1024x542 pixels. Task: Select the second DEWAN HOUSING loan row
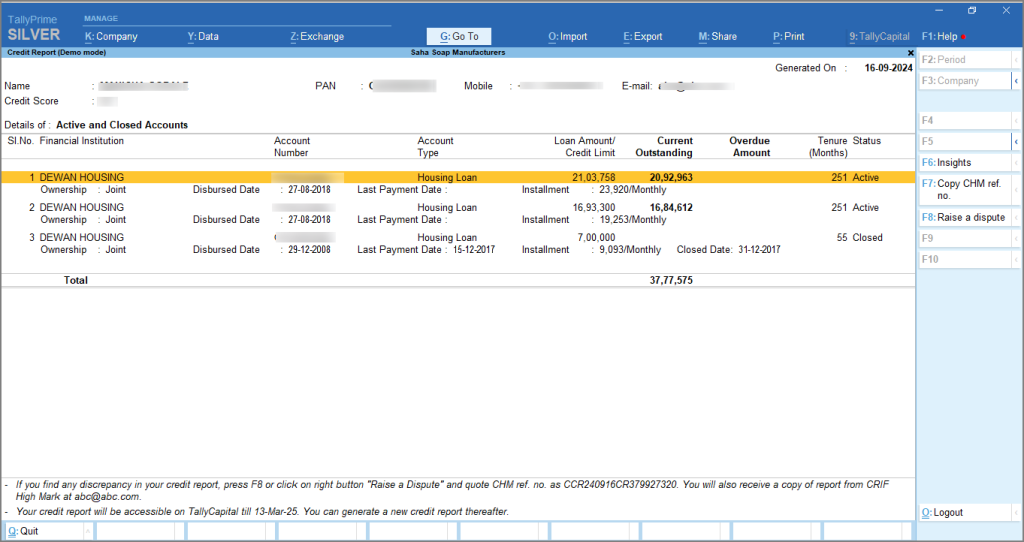point(82,208)
